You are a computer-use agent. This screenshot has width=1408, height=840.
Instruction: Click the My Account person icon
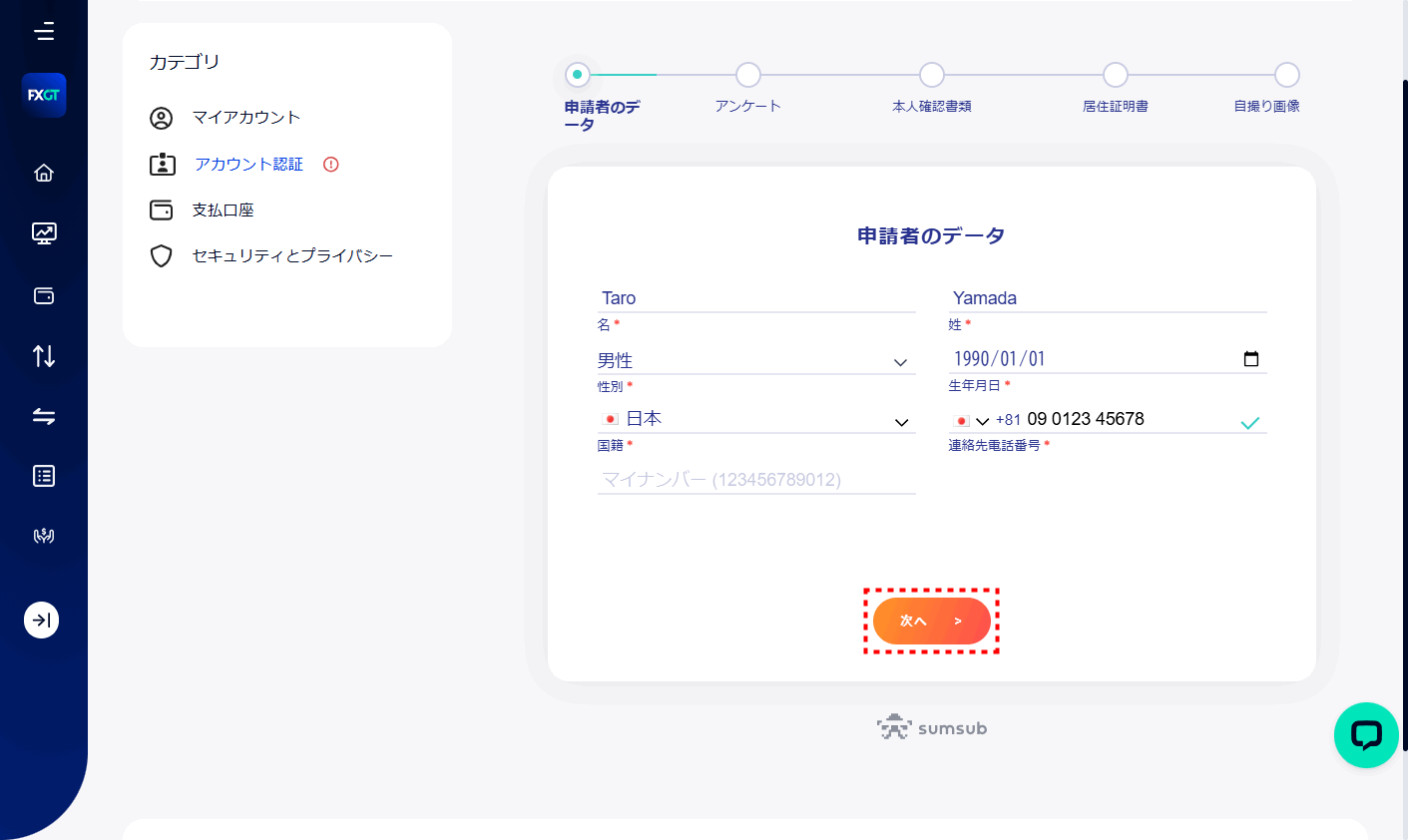pyautogui.click(x=162, y=118)
